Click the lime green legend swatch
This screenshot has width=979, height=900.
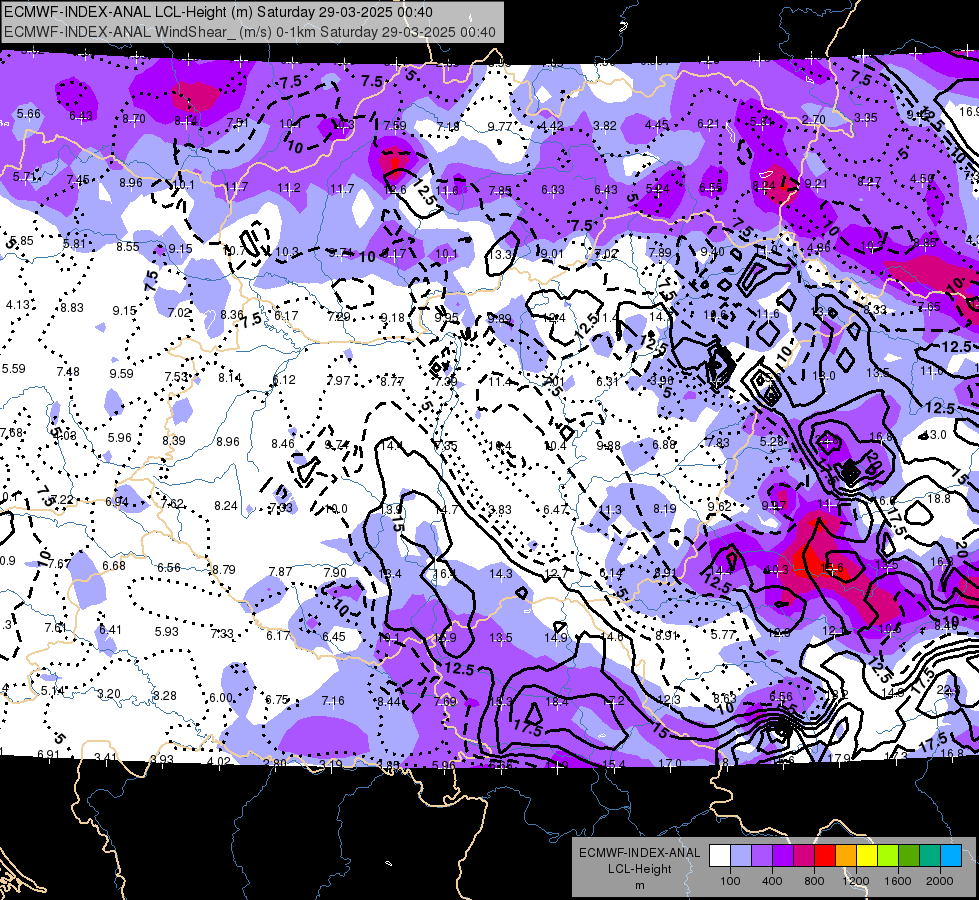(888, 856)
